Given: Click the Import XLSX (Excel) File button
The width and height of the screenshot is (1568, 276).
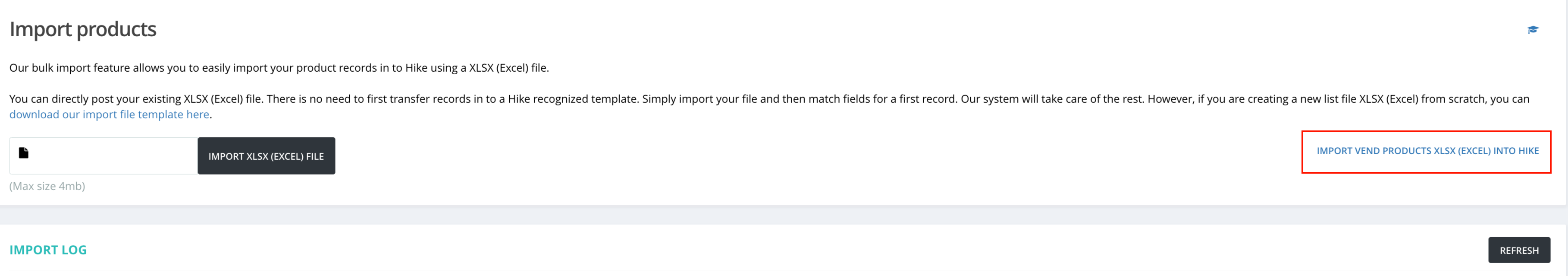Looking at the screenshot, I should pos(266,156).
